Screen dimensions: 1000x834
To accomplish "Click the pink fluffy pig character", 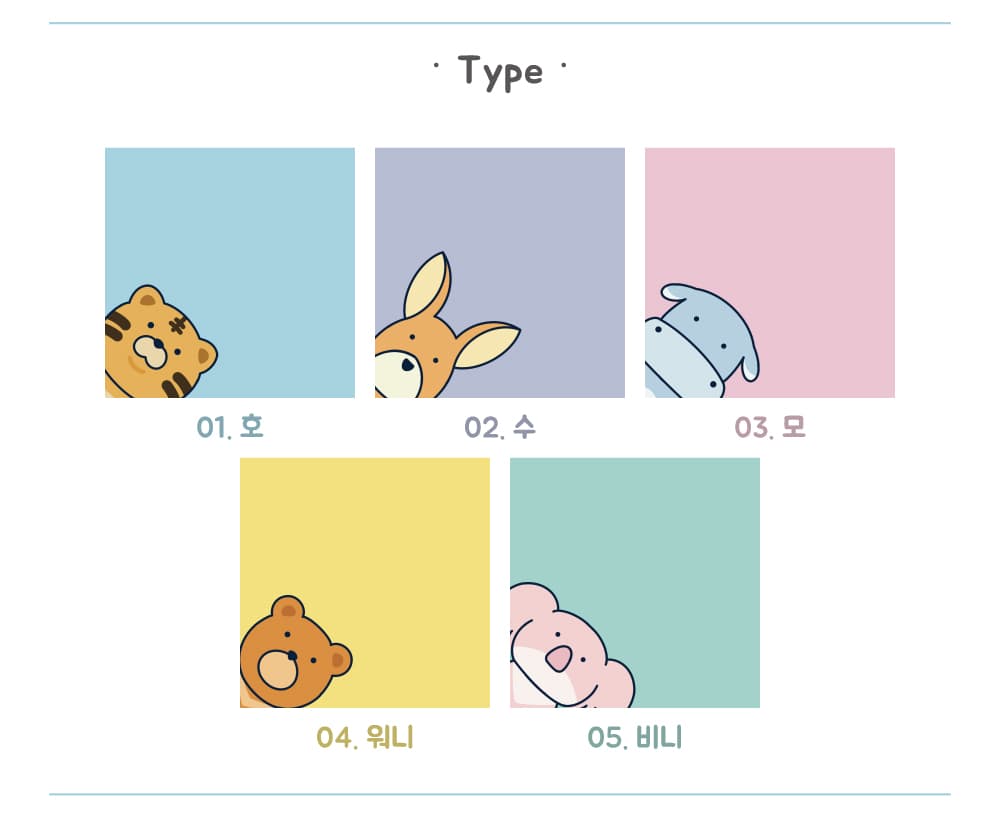I will (x=571, y=646).
